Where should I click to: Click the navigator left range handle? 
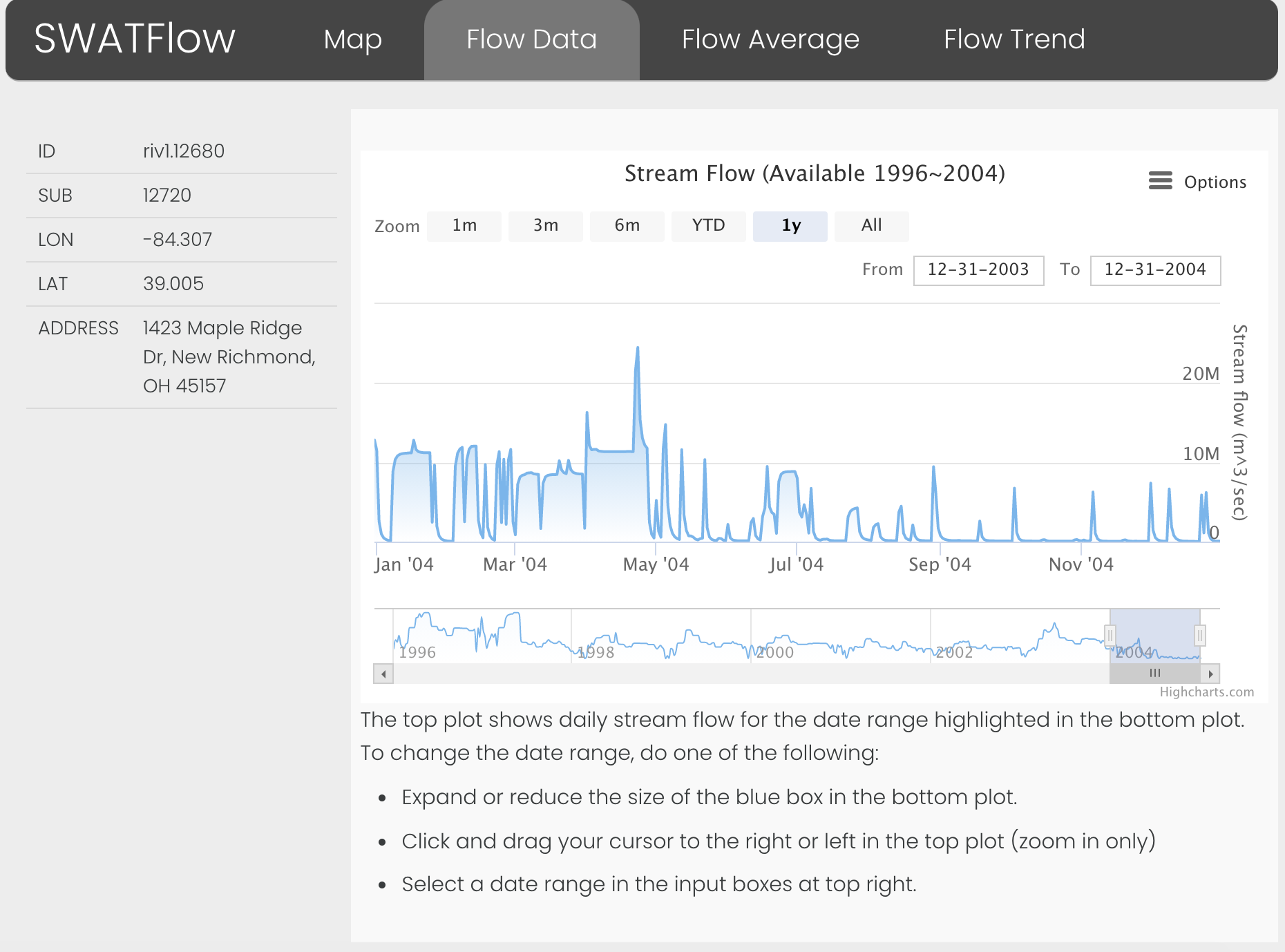coord(1110,635)
